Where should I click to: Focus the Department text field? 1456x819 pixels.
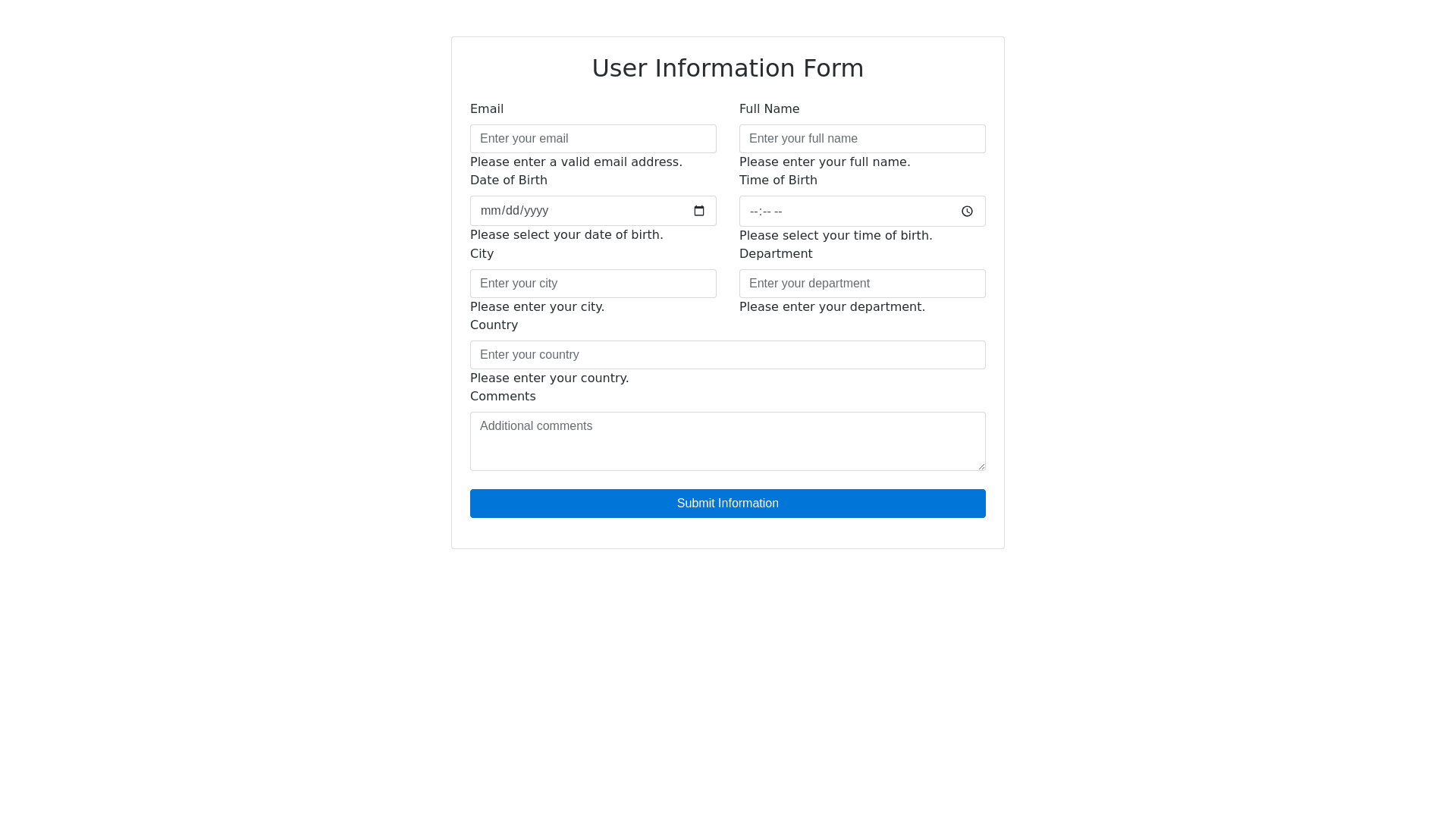pos(862,284)
